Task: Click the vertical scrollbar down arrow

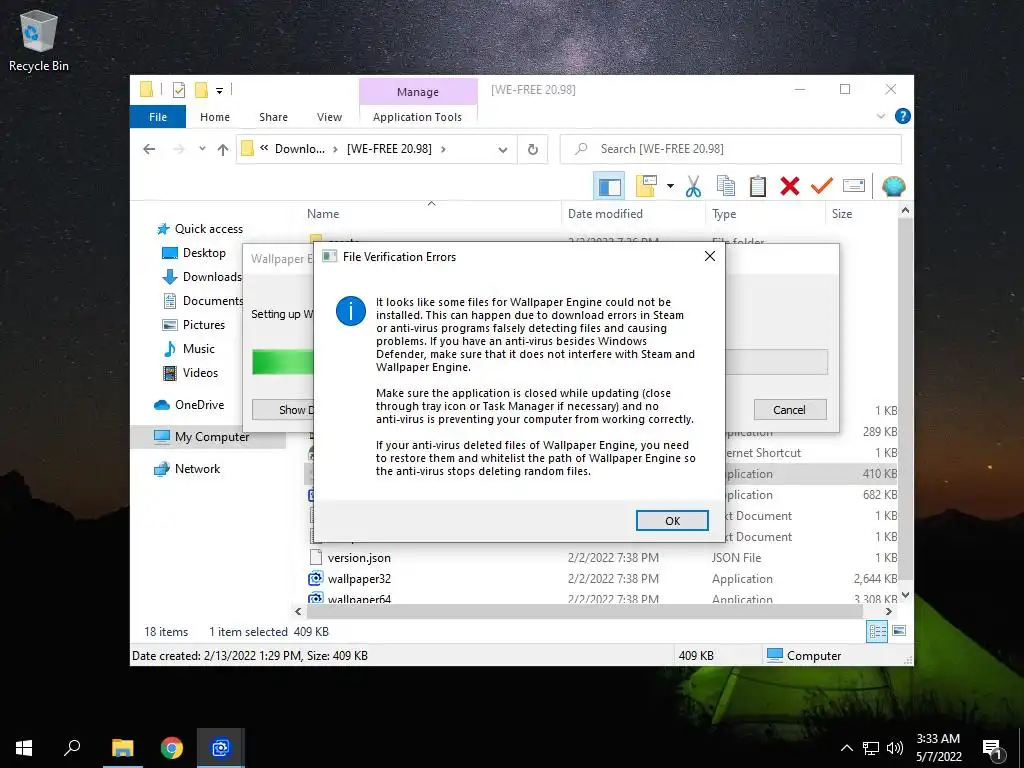Action: pyautogui.click(x=905, y=595)
